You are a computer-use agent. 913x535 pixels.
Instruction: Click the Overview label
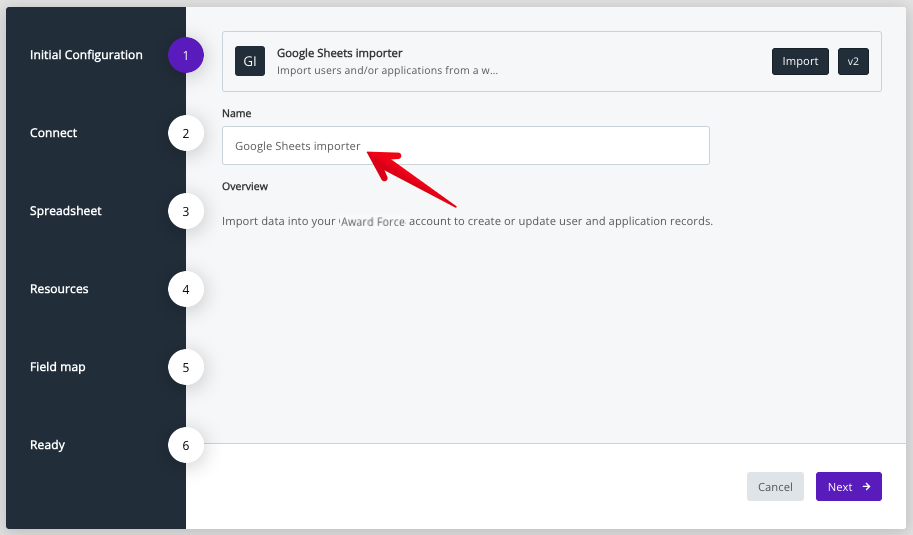coord(245,186)
